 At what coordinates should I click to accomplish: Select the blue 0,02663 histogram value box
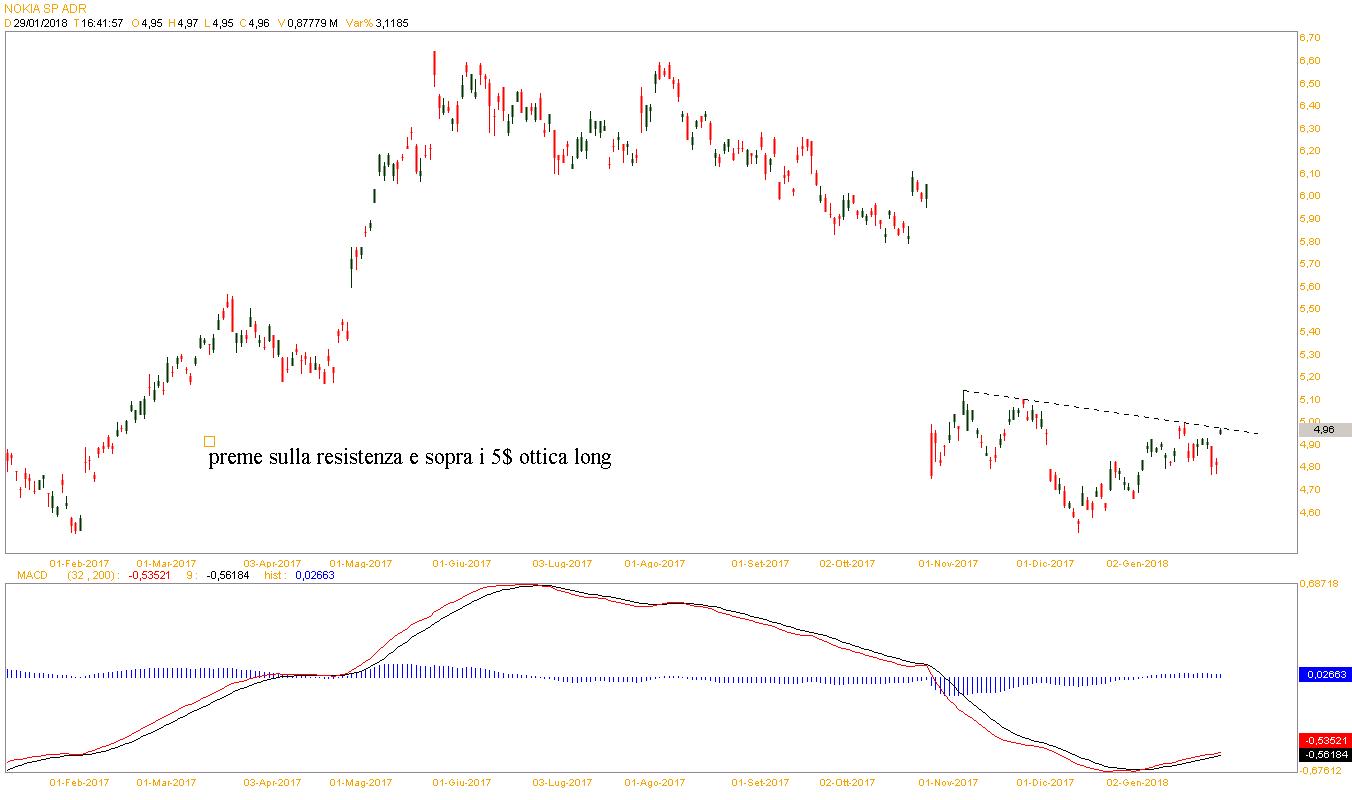pyautogui.click(x=1324, y=675)
